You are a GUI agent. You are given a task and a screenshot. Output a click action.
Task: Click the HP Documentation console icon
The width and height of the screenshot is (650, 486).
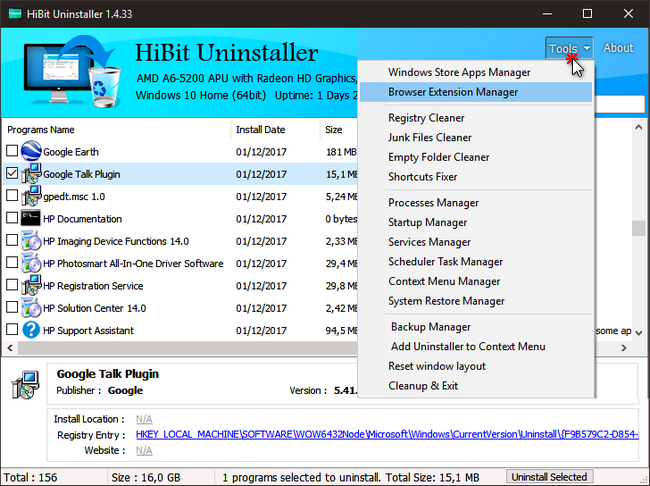[x=31, y=218]
